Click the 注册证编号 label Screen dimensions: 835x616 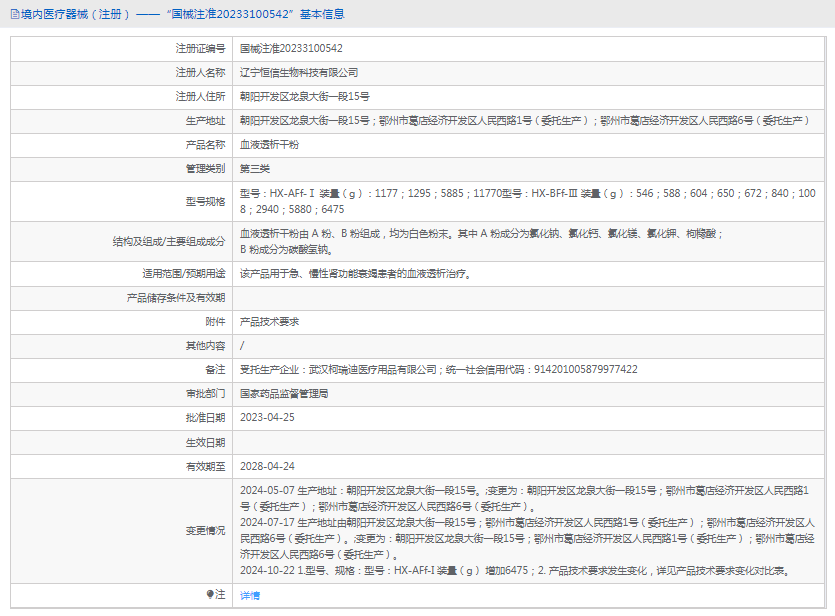(200, 48)
